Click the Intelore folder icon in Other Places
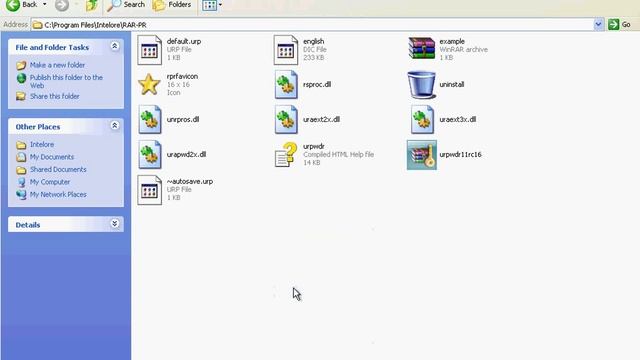The image size is (640, 360). [x=21, y=145]
